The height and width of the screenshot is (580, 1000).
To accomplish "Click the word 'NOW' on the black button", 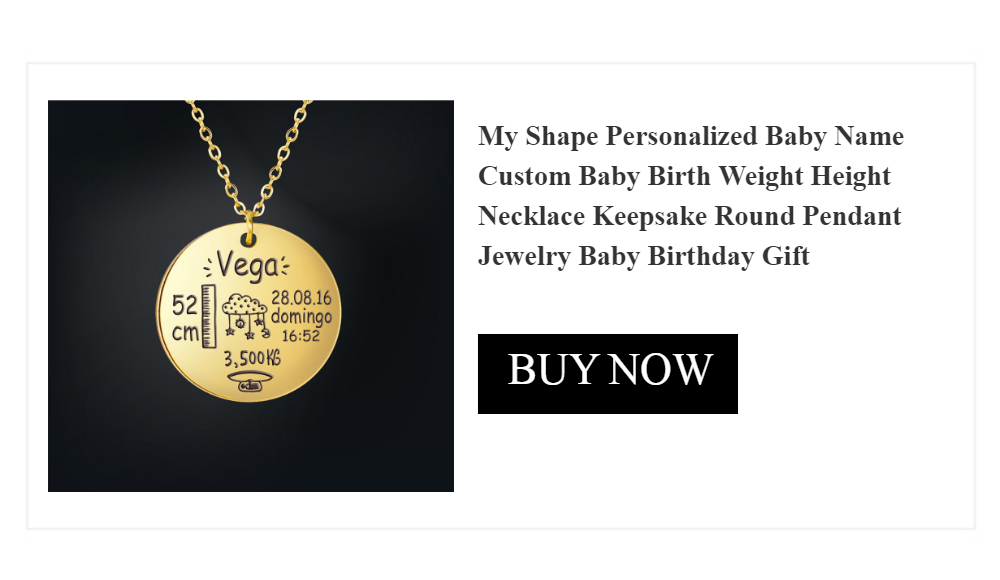I will click(x=661, y=370).
